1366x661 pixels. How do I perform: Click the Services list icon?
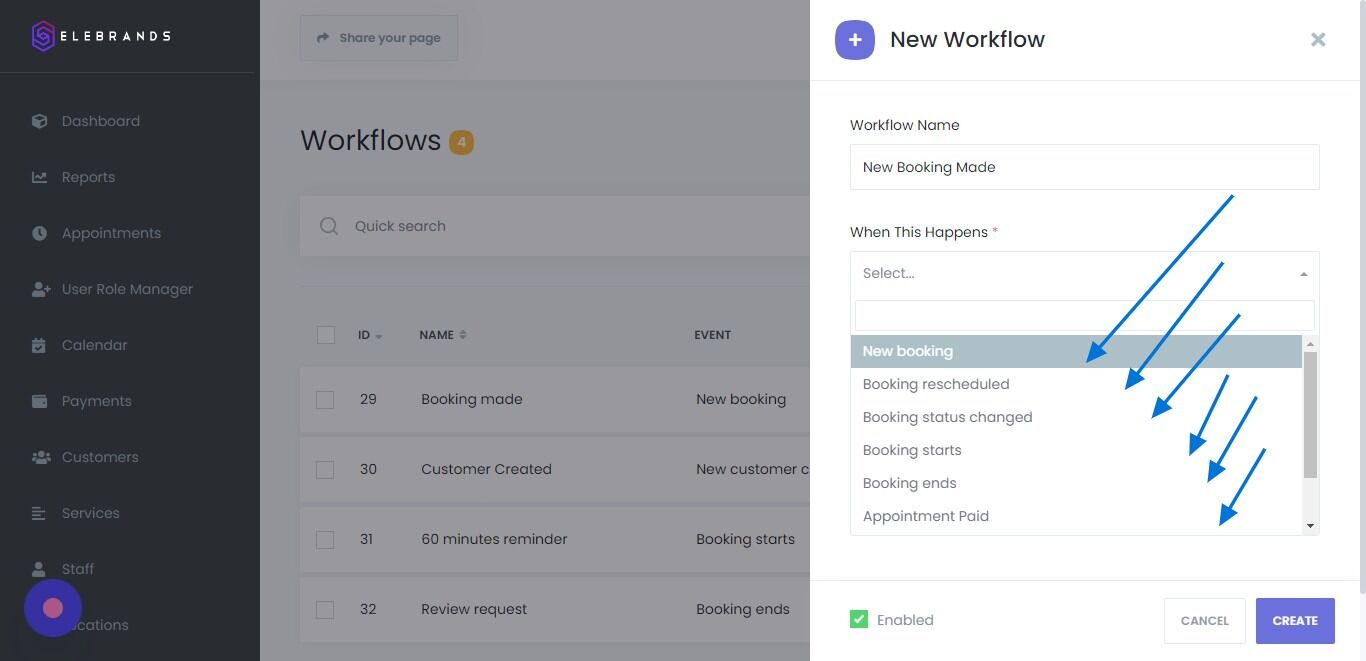pyautogui.click(x=39, y=513)
